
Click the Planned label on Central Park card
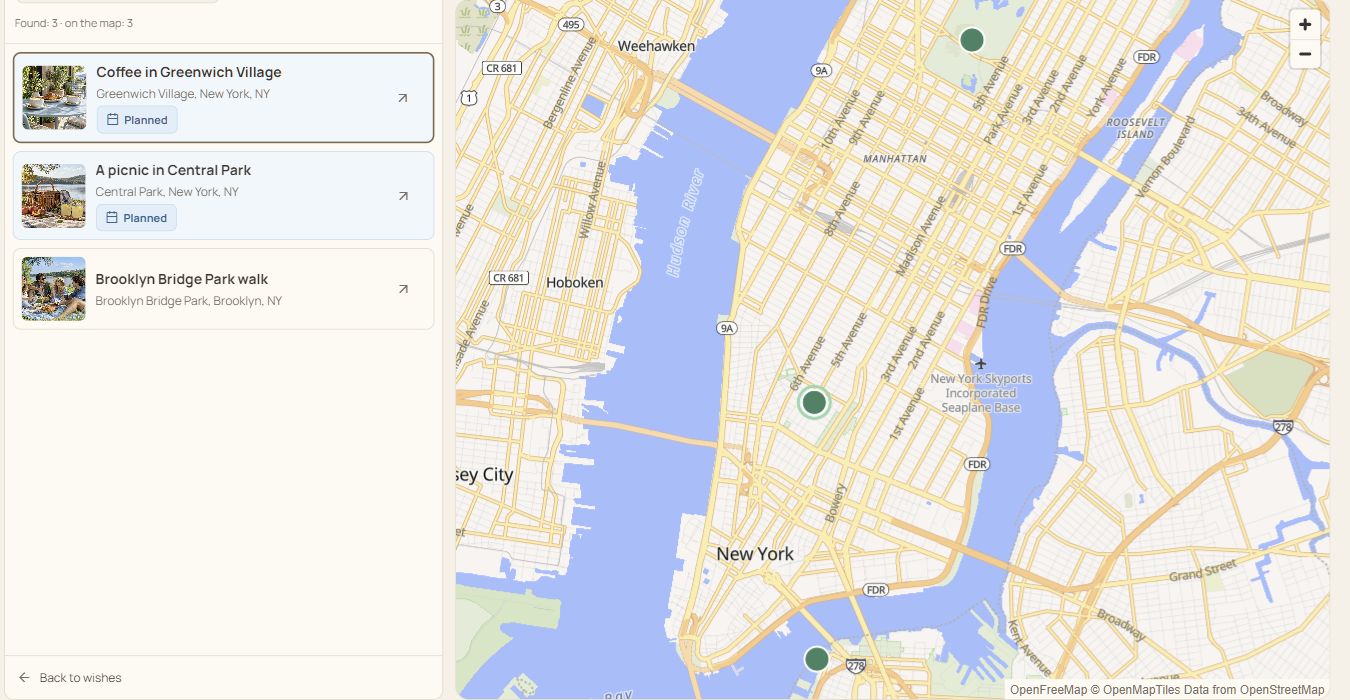tap(146, 218)
